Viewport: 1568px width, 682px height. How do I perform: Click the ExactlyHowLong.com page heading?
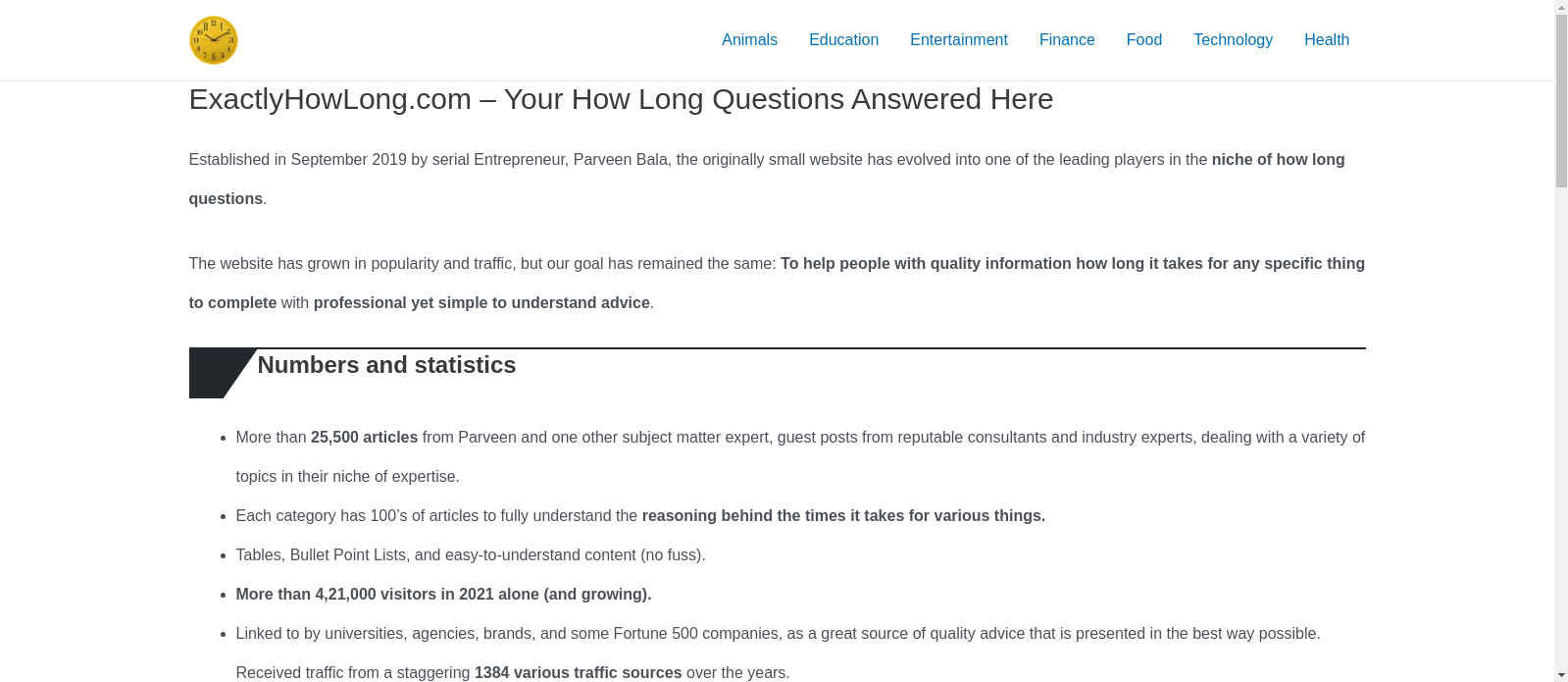[x=621, y=98]
